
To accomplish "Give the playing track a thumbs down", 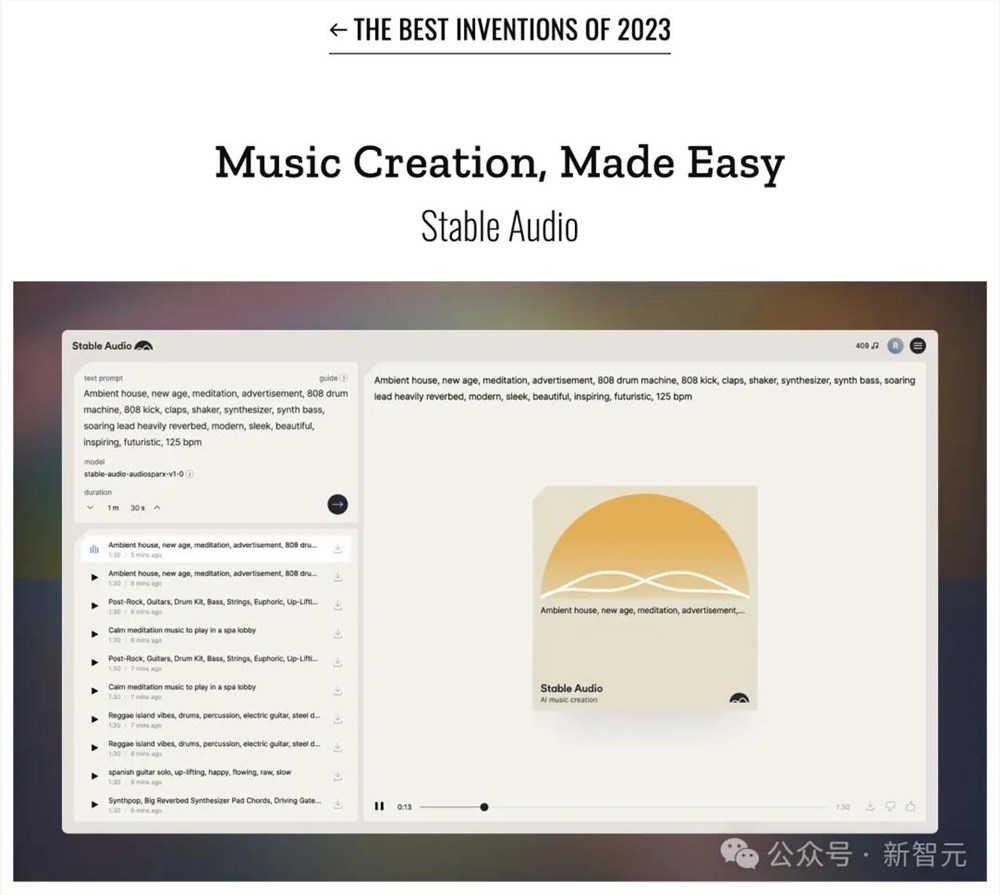I will pyautogui.click(x=890, y=806).
